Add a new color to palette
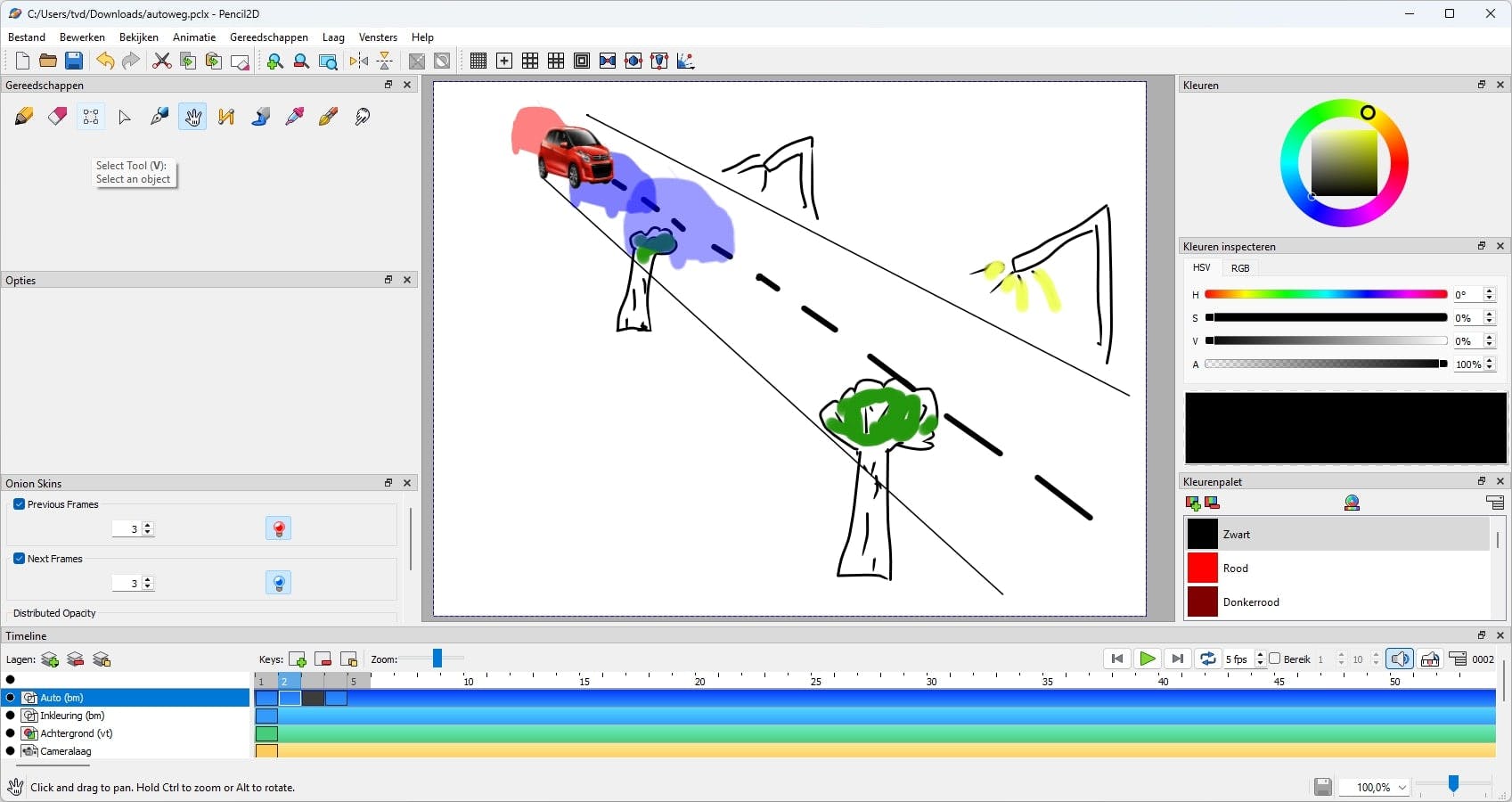Viewport: 1512px width, 802px height. click(1194, 503)
